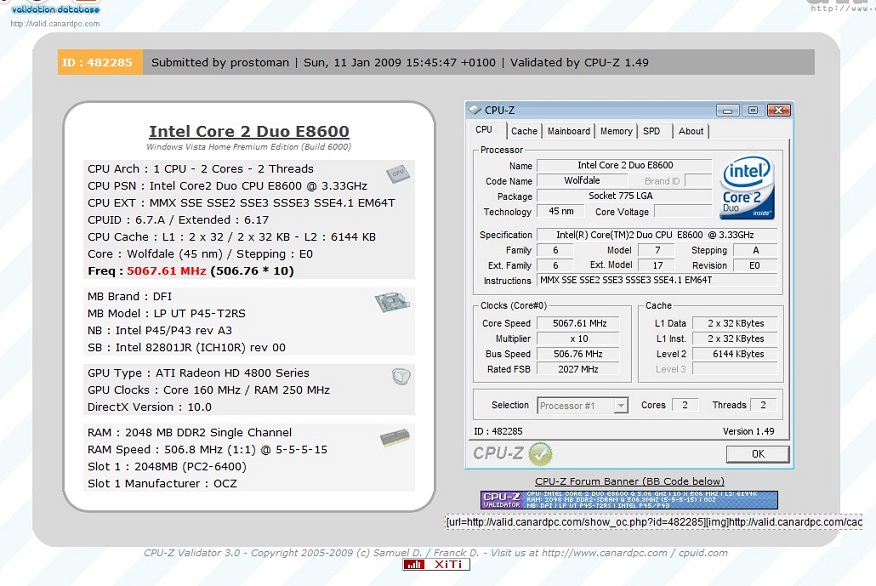
Task: Click the Code Name field Wolfdale
Action: click(582, 180)
